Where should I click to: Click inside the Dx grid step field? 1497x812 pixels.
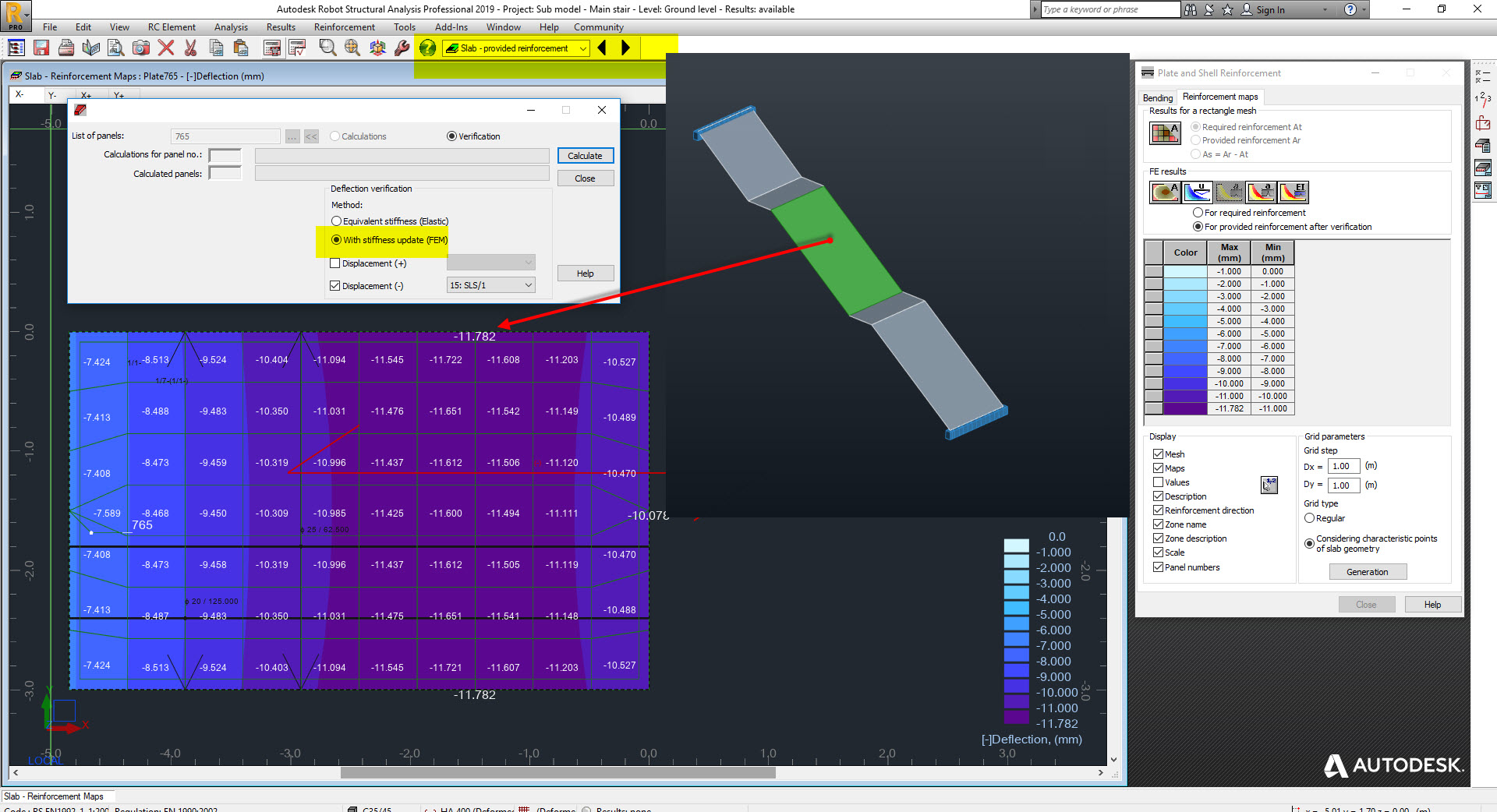[1343, 466]
